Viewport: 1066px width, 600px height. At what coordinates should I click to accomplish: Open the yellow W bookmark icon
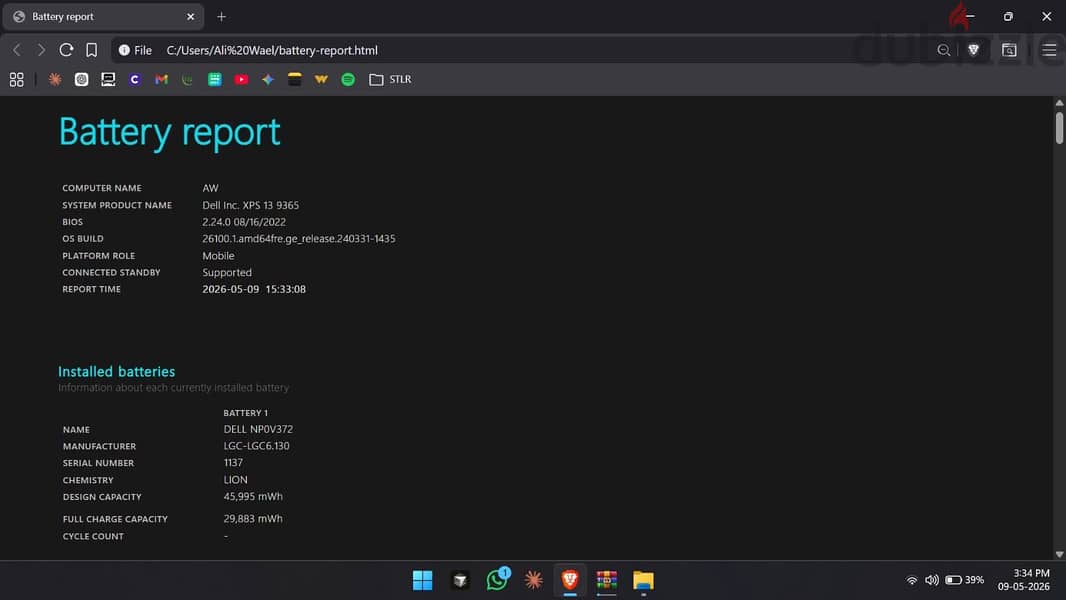click(x=321, y=80)
